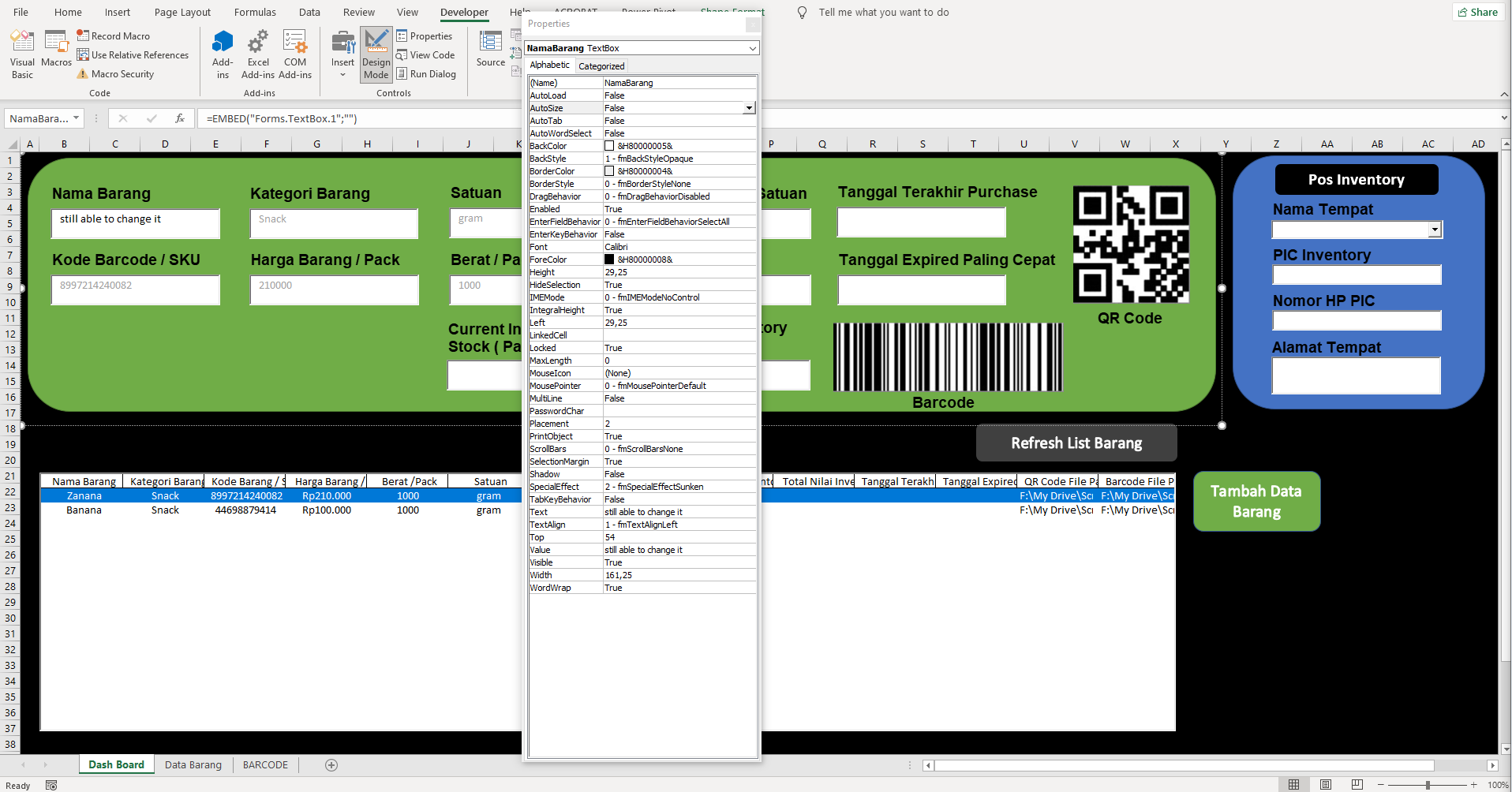The image size is (1512, 792).
Task: Switch to Page Break Preview
Action: pos(1357,785)
